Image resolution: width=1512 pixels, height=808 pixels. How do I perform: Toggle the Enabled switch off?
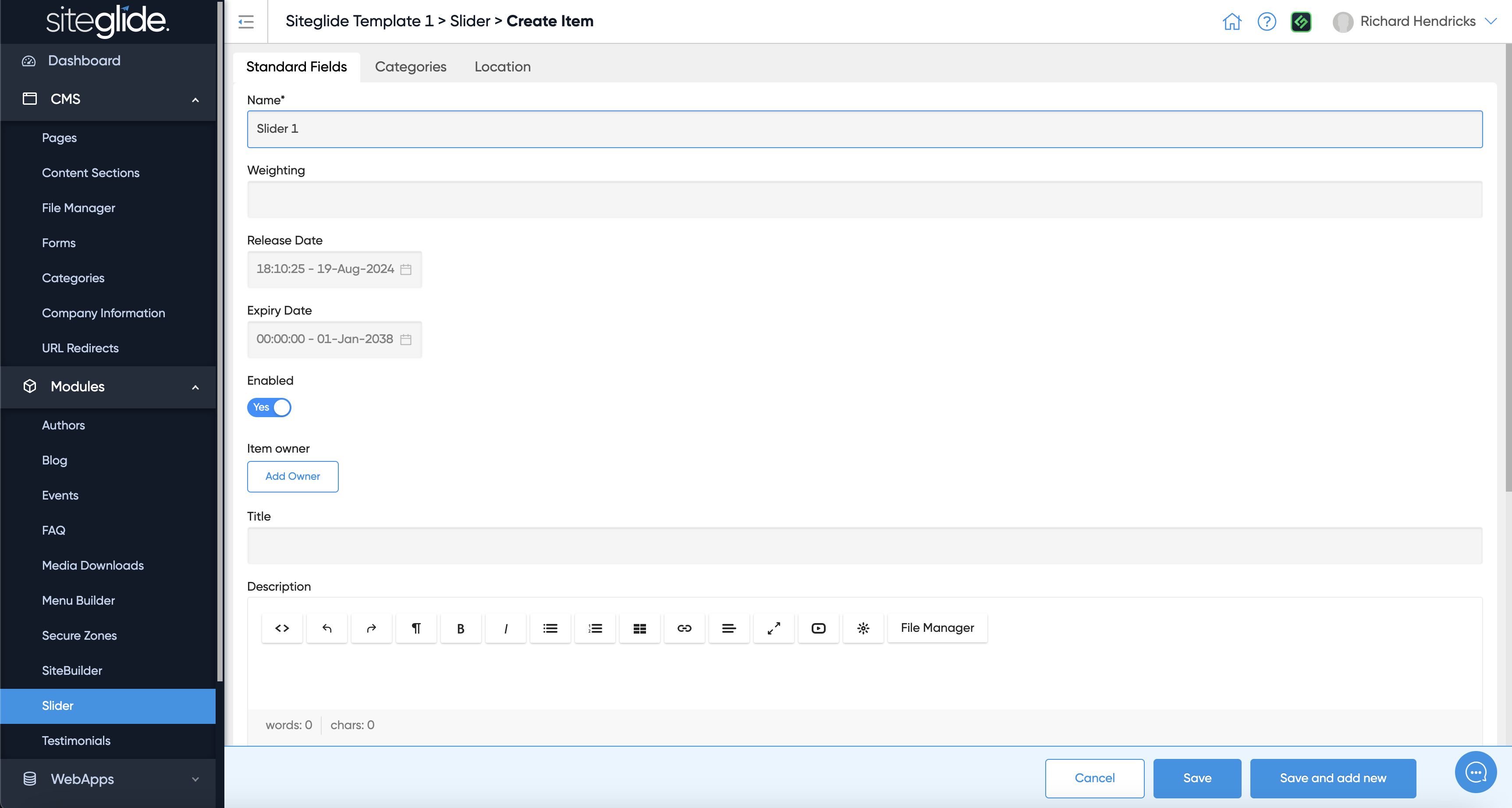pos(270,407)
